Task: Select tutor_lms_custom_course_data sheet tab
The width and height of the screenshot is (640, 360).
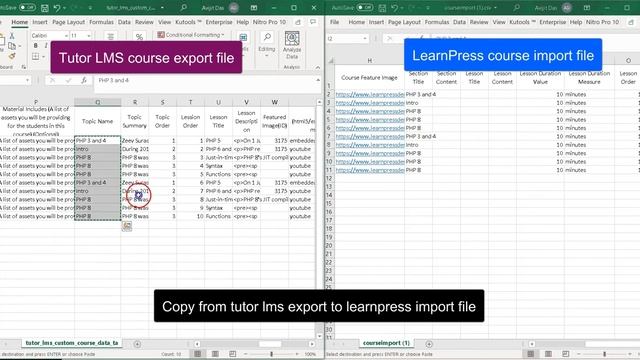Action: [72, 343]
